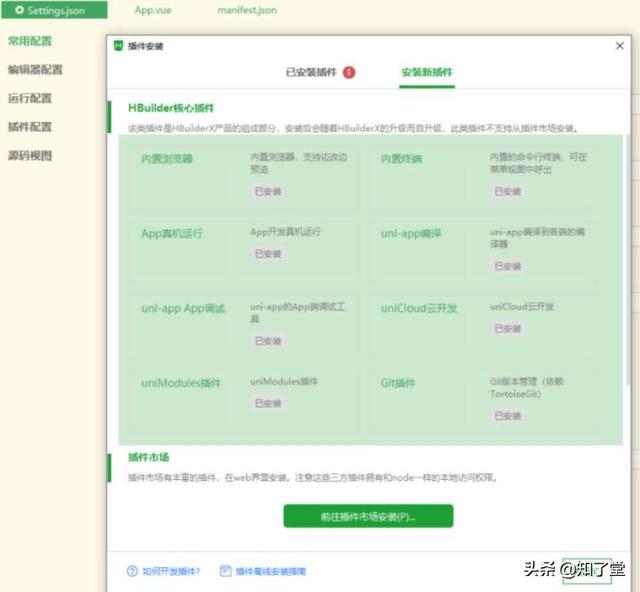This screenshot has height=592, width=640.
Task: Click the TortoiseGit description text
Action: pyautogui.click(x=527, y=387)
